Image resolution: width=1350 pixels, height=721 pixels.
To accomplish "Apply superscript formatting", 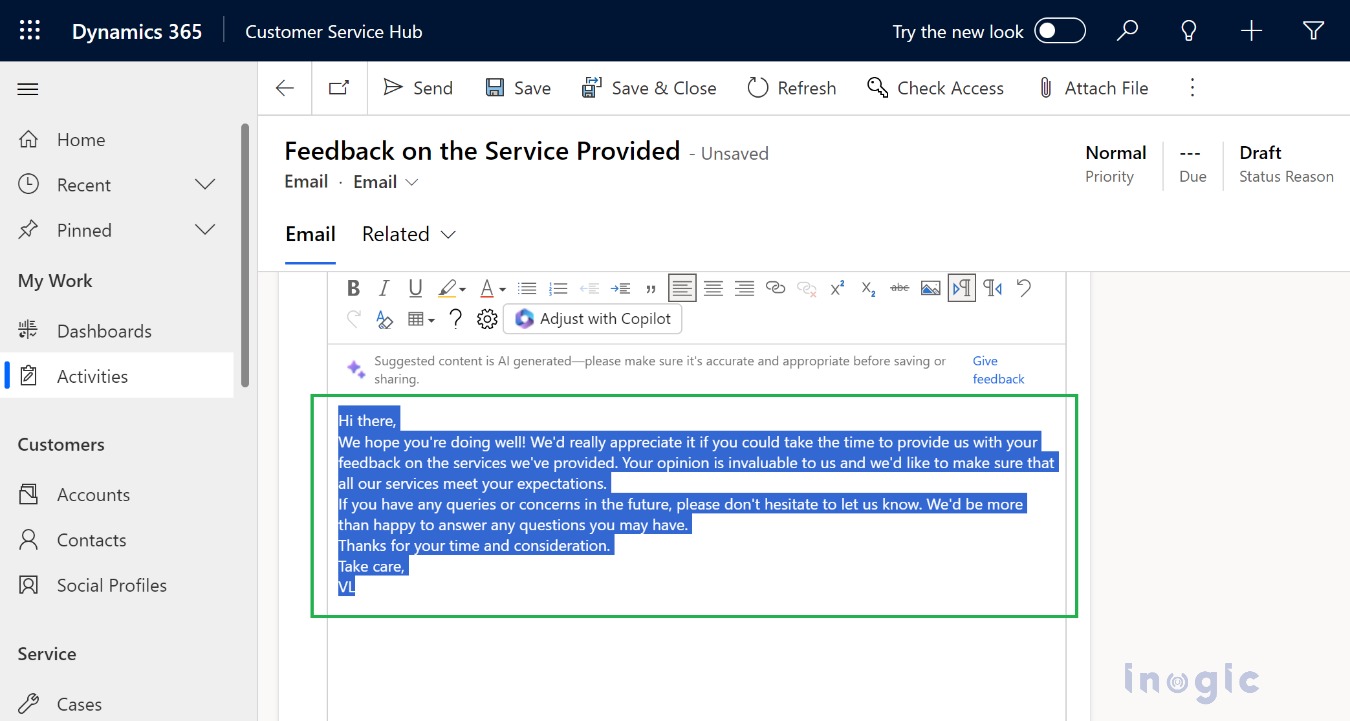I will (837, 288).
